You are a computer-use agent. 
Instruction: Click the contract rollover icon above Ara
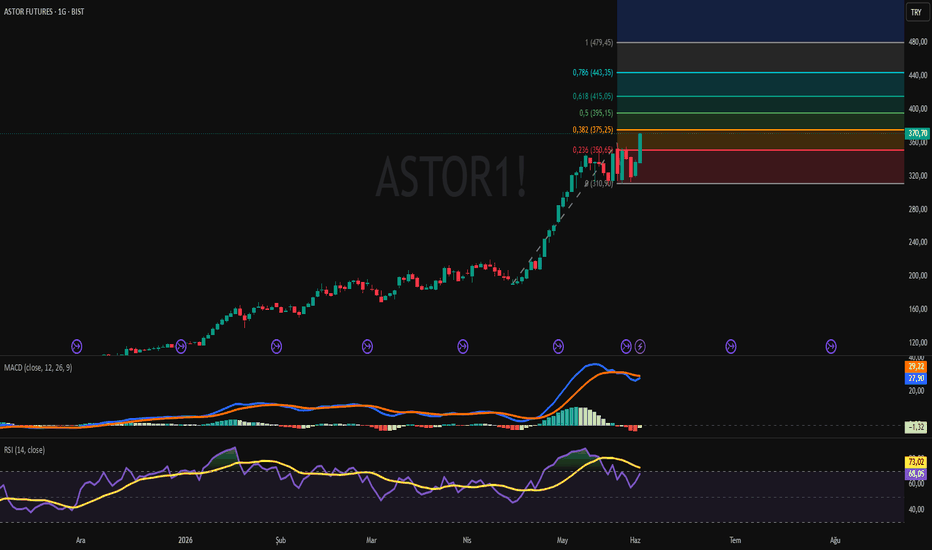click(x=77, y=346)
